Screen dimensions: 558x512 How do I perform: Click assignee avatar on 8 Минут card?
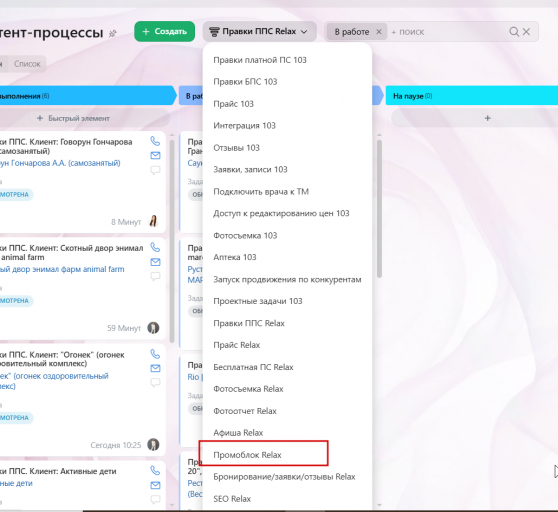tap(153, 221)
